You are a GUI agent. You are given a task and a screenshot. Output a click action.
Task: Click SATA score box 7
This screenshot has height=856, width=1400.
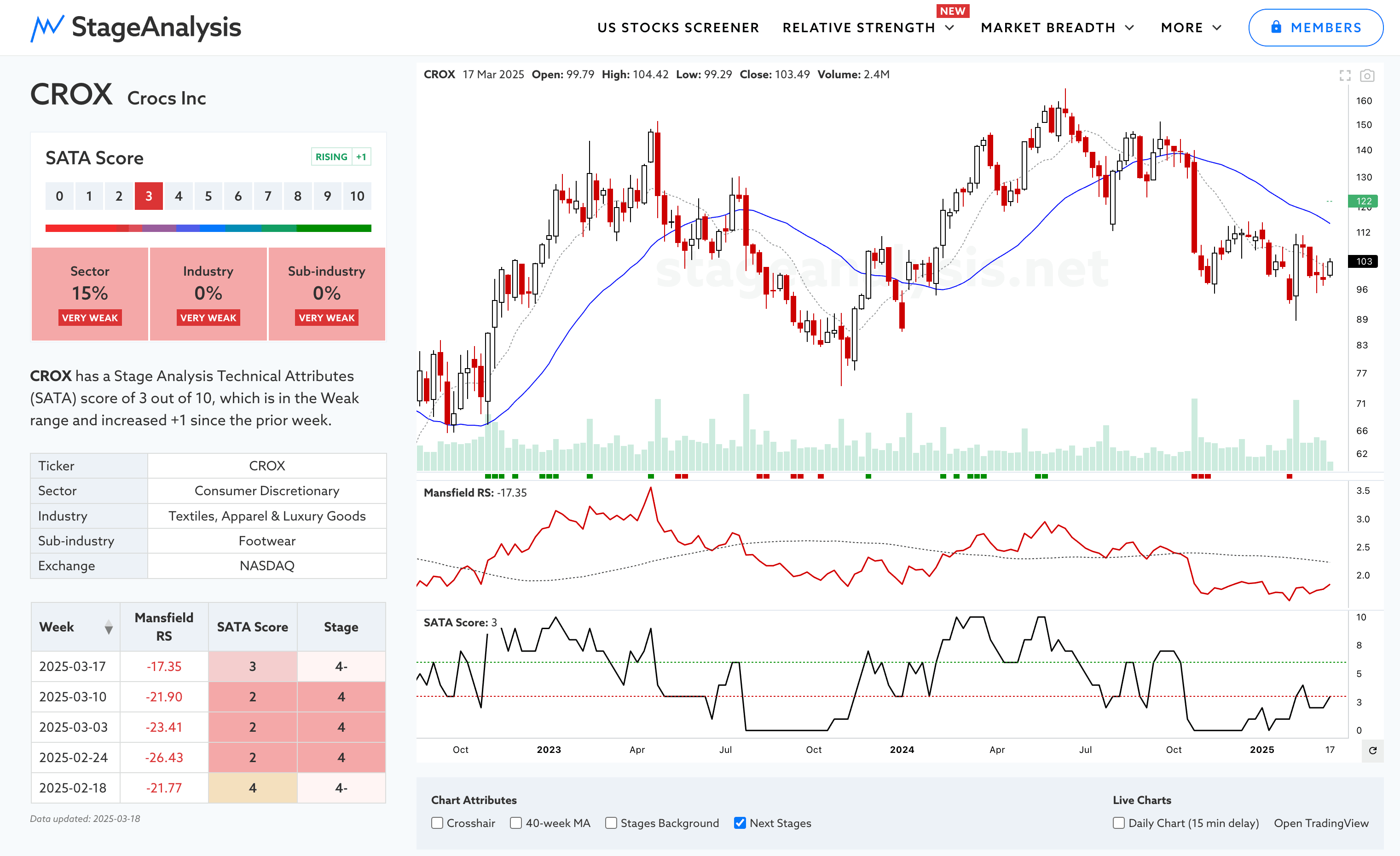coord(267,196)
